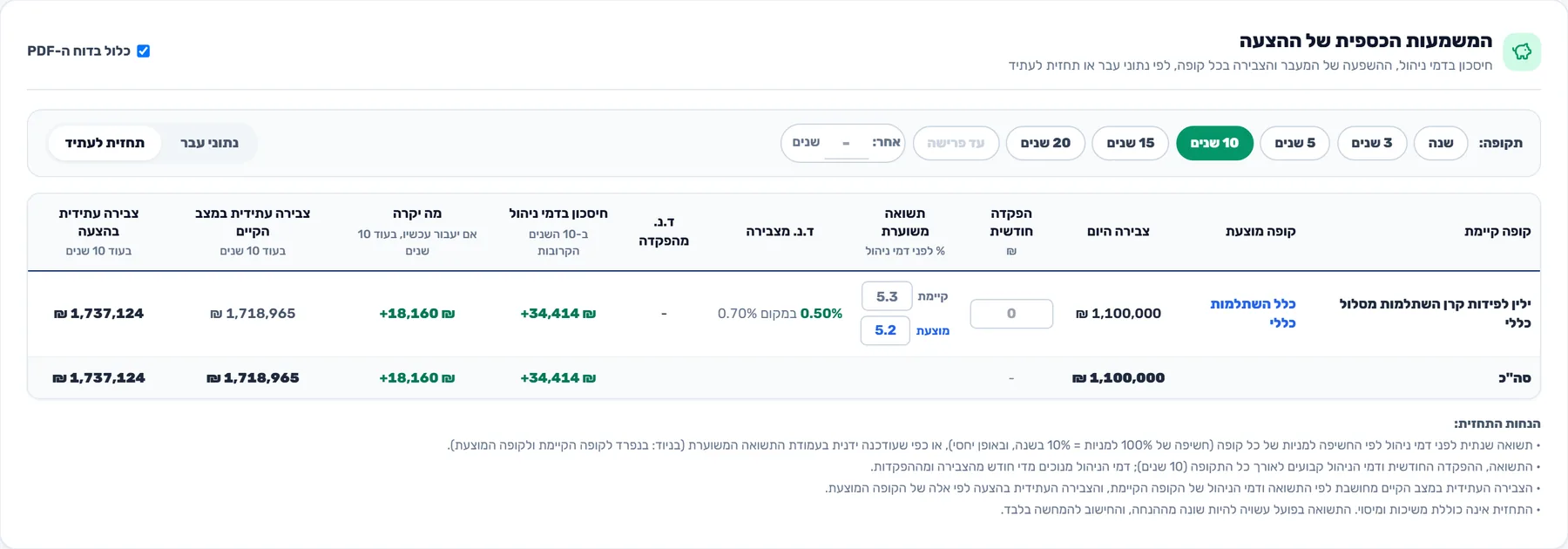Click the 'תשואה משוערת' column header
Screen dimensions: 1568x549
coord(904,222)
